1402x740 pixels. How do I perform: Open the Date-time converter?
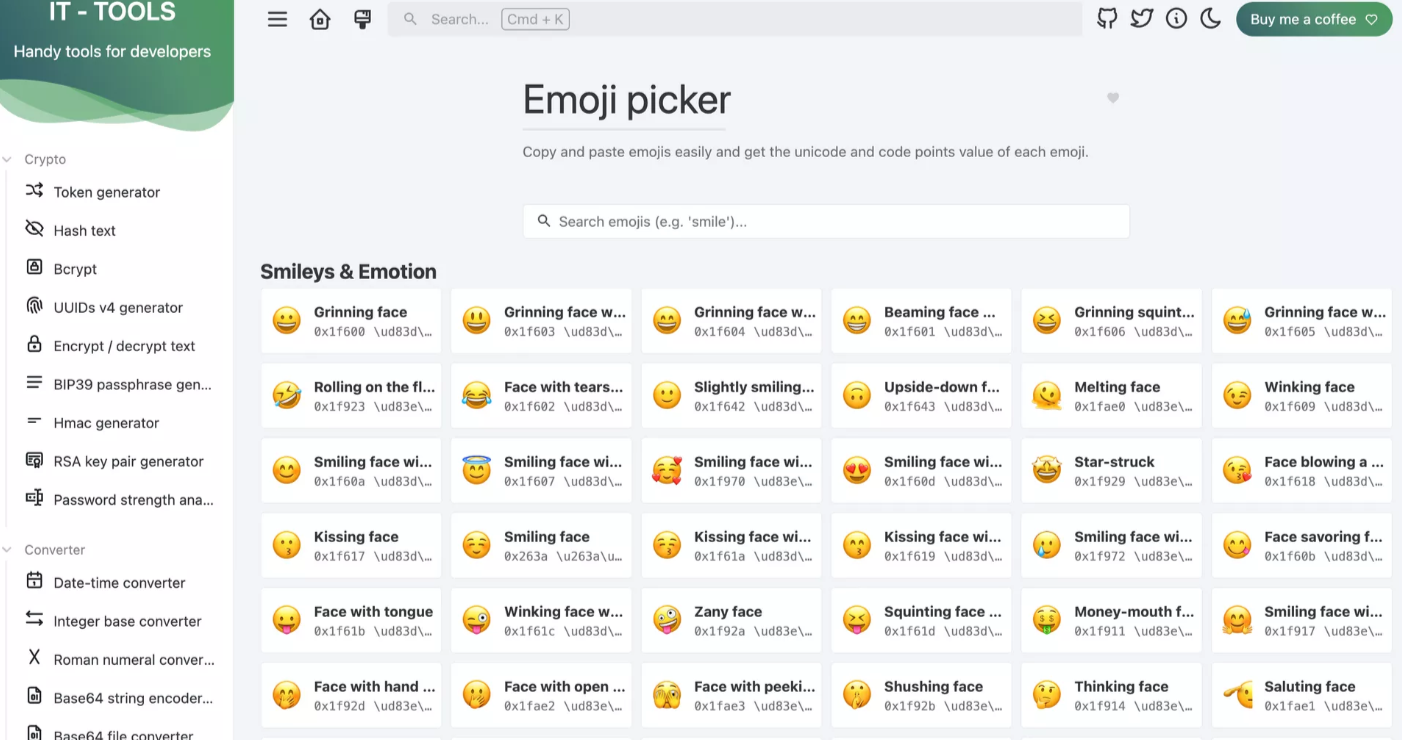119,582
